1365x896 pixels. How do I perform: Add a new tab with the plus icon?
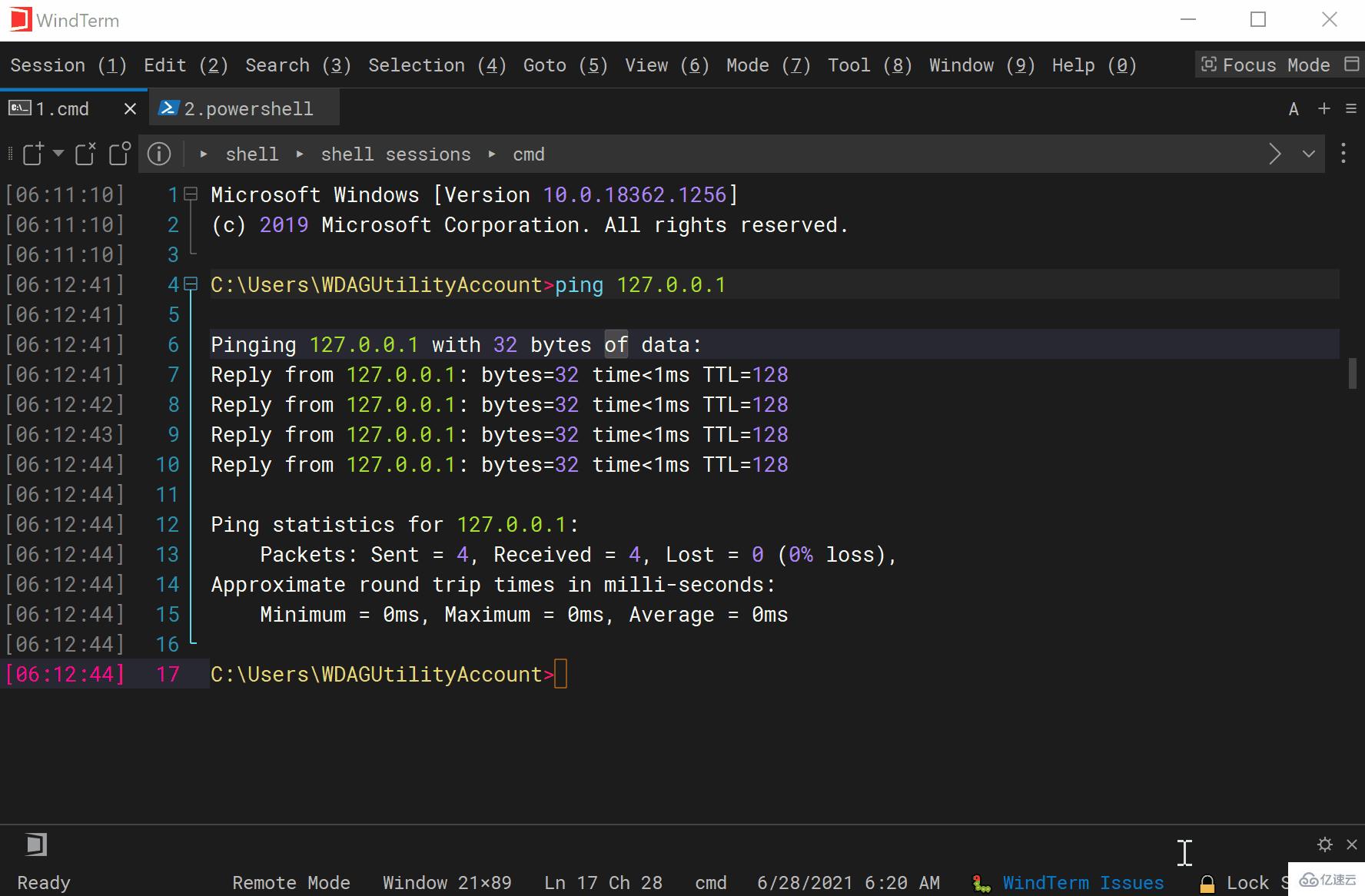(1323, 108)
